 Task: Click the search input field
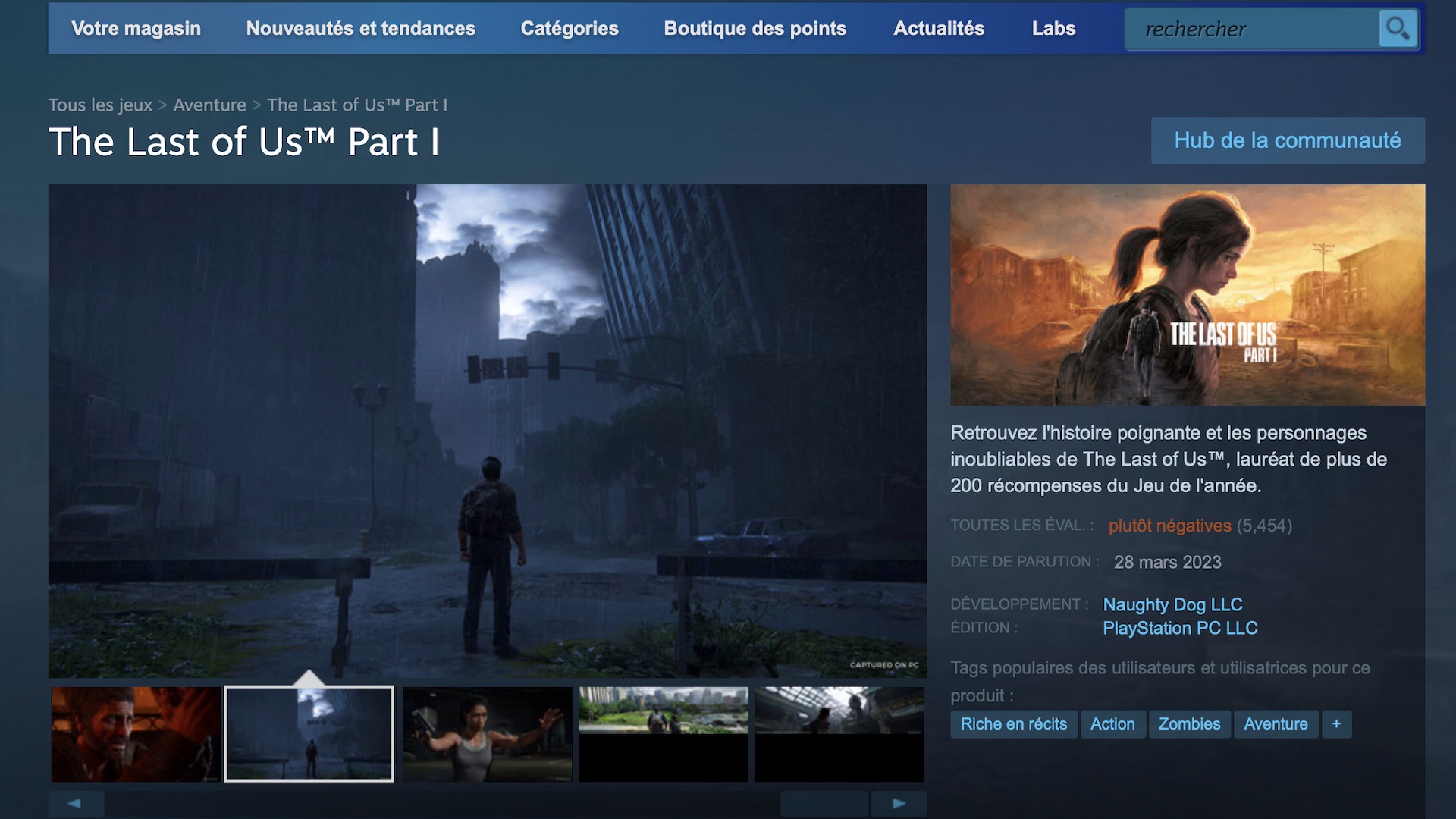coord(1255,28)
